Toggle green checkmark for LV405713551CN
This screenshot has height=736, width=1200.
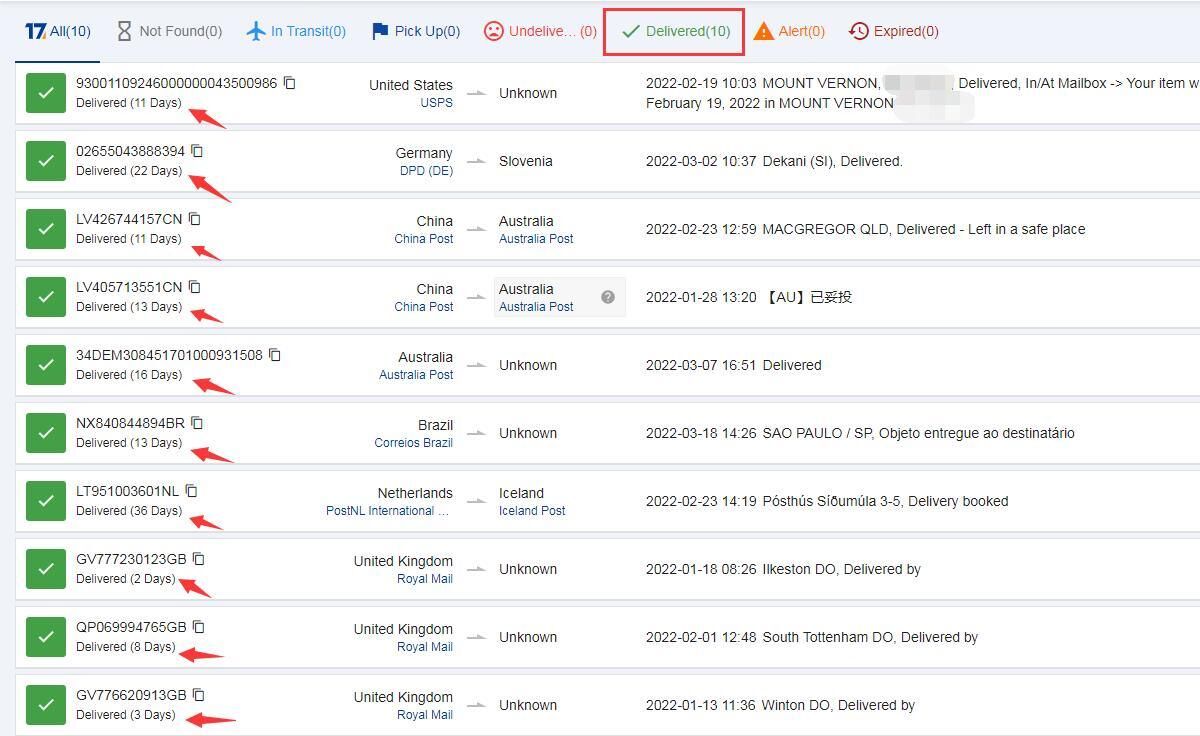tap(45, 297)
